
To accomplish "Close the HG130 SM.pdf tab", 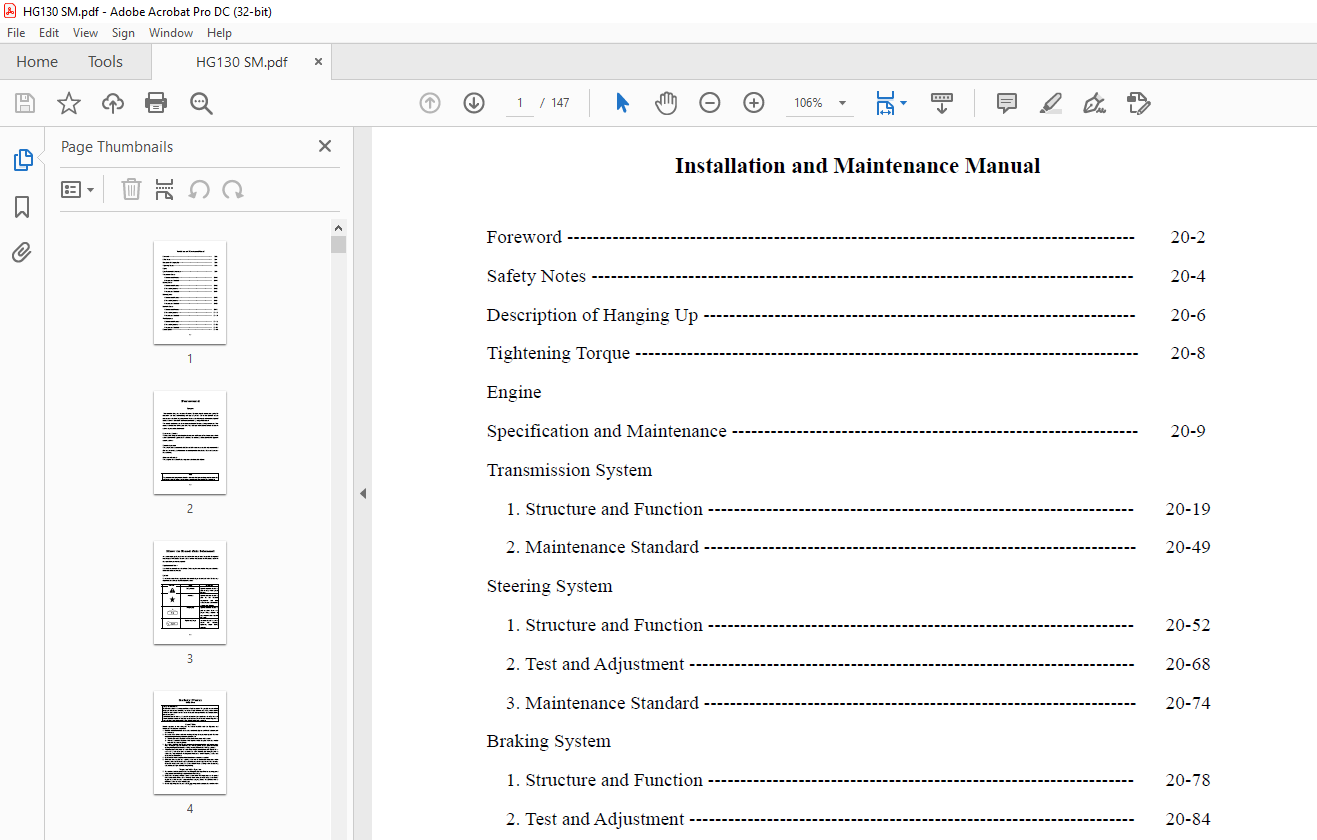I will [319, 62].
